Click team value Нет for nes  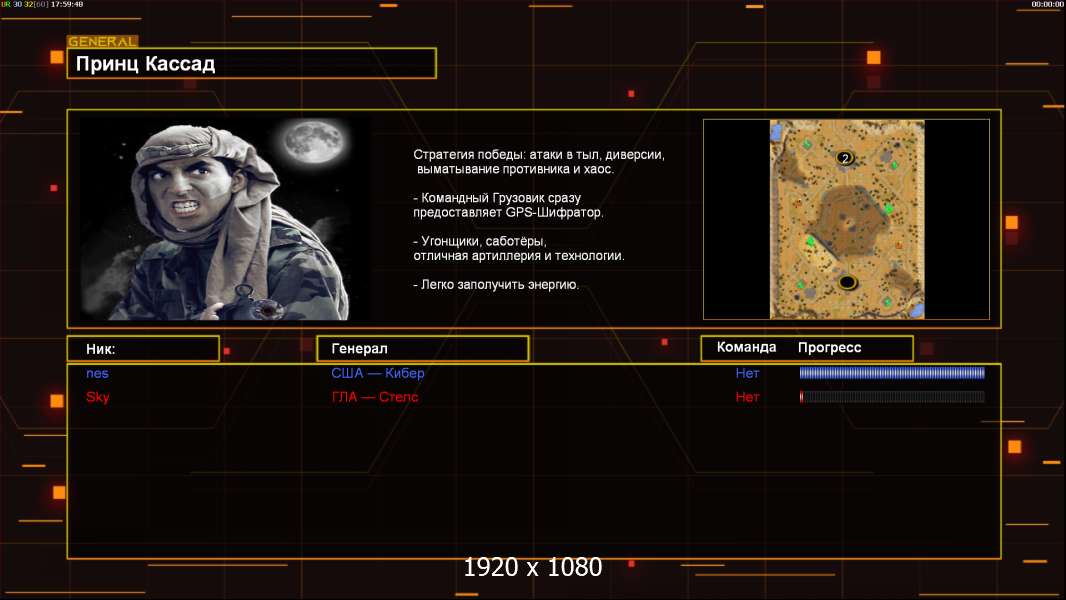click(x=747, y=373)
